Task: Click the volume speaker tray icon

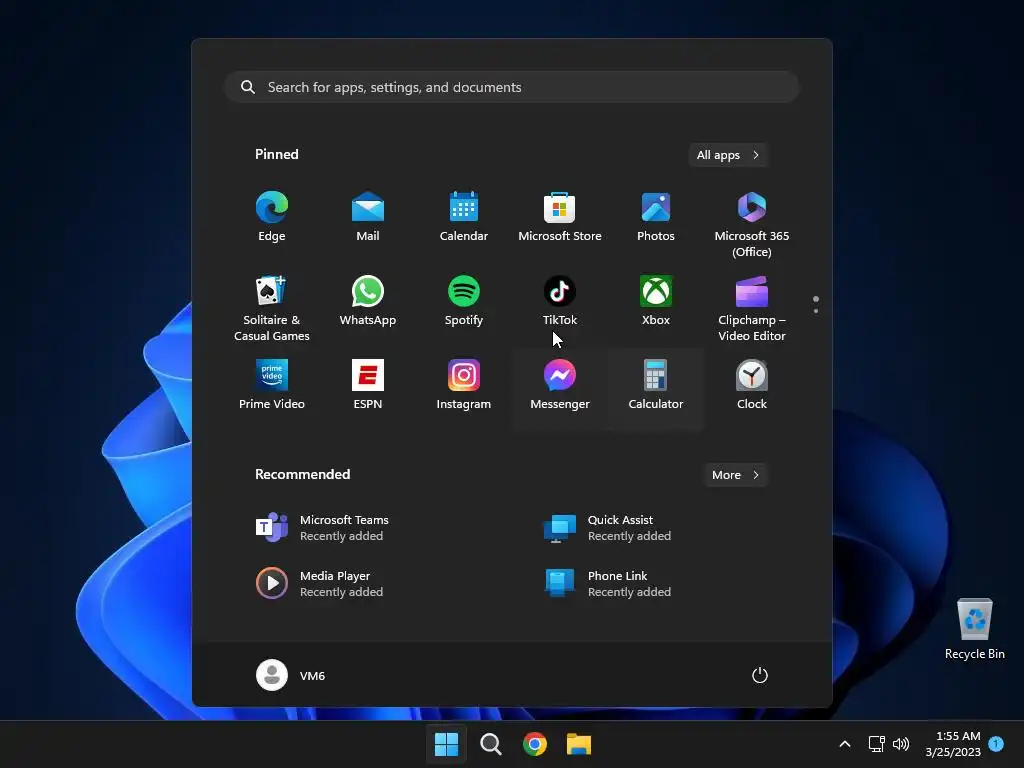Action: pos(901,744)
